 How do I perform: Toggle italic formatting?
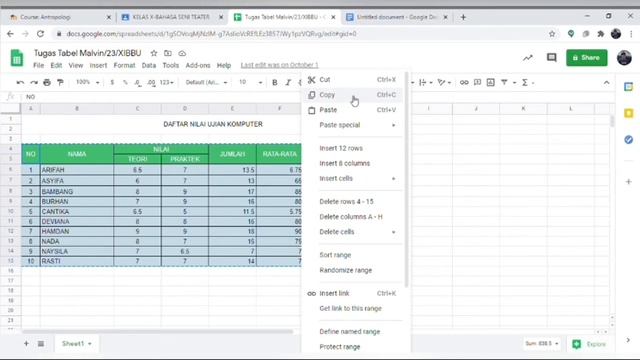[288, 82]
